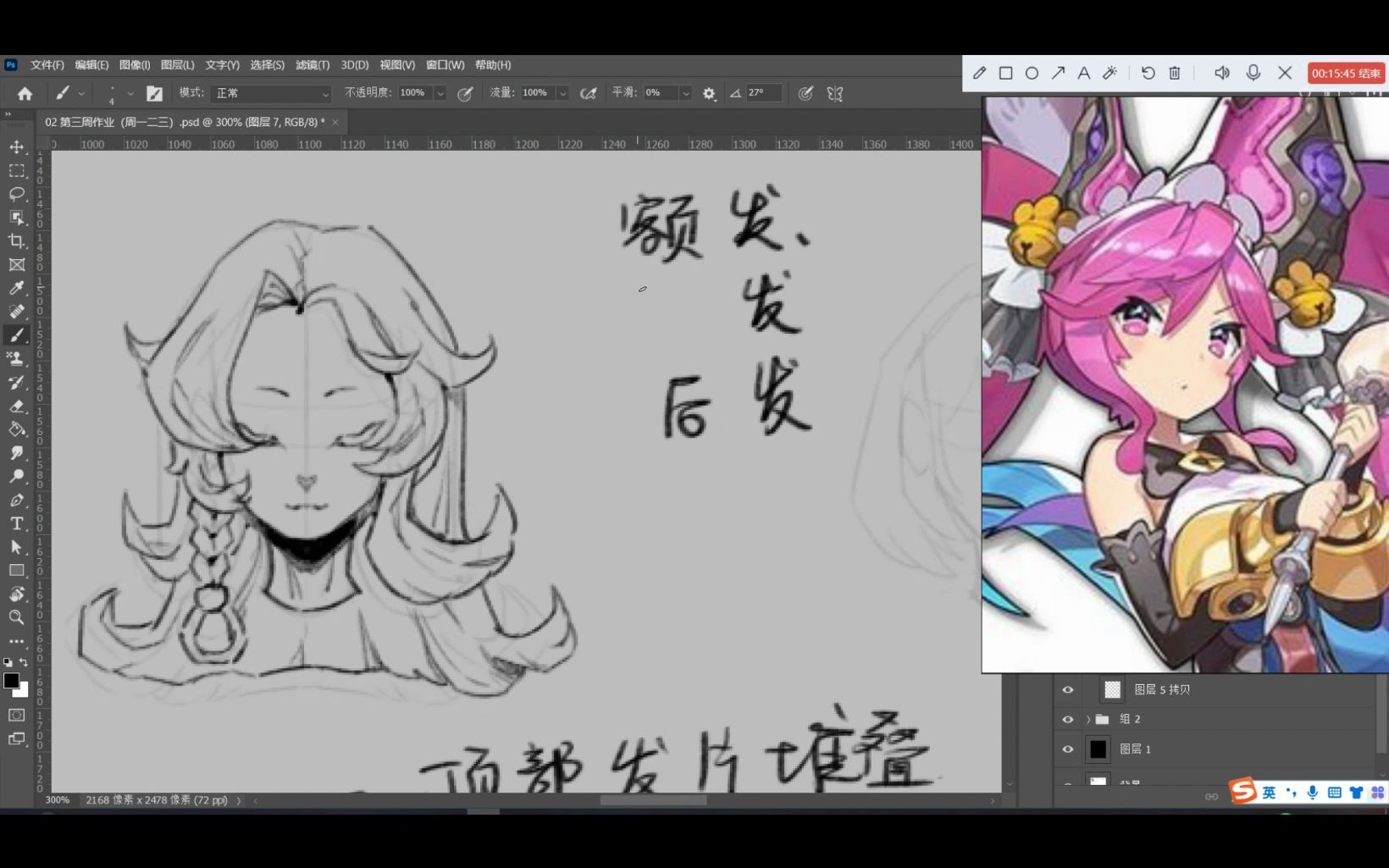This screenshot has width=1389, height=868.
Task: Toggle symmetry paint butterfly option
Action: pyautogui.click(x=835, y=93)
